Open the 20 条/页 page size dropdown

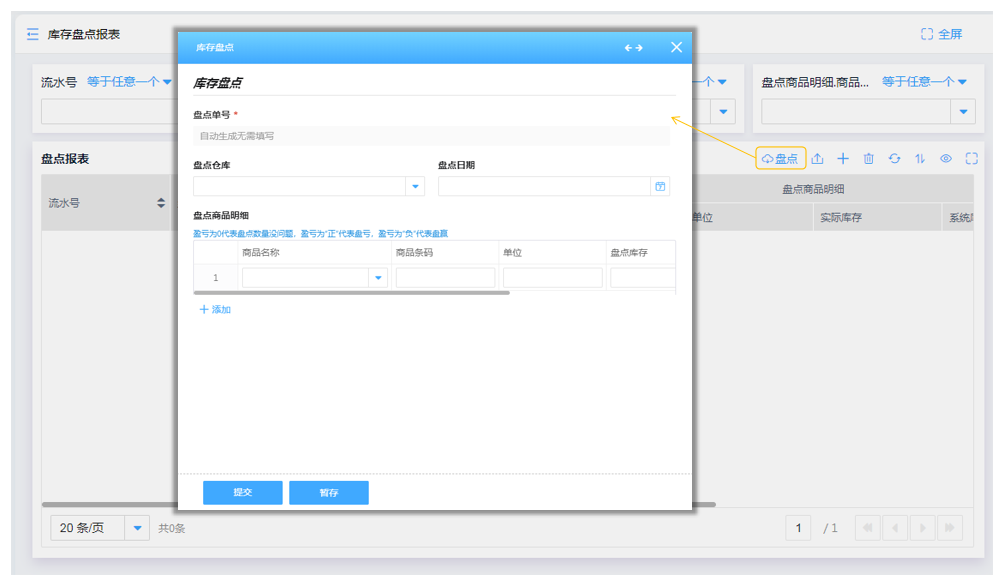(138, 528)
